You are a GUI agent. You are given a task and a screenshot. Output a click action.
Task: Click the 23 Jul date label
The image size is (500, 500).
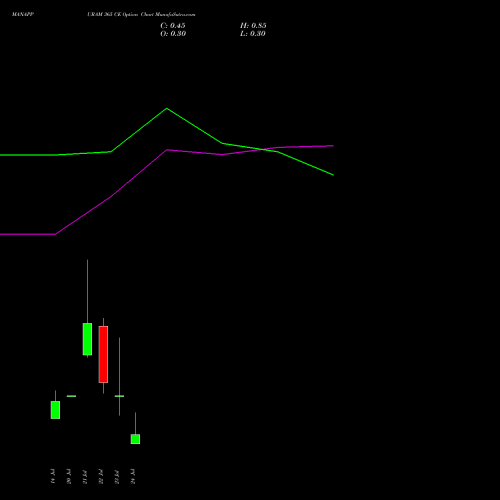coord(117,476)
